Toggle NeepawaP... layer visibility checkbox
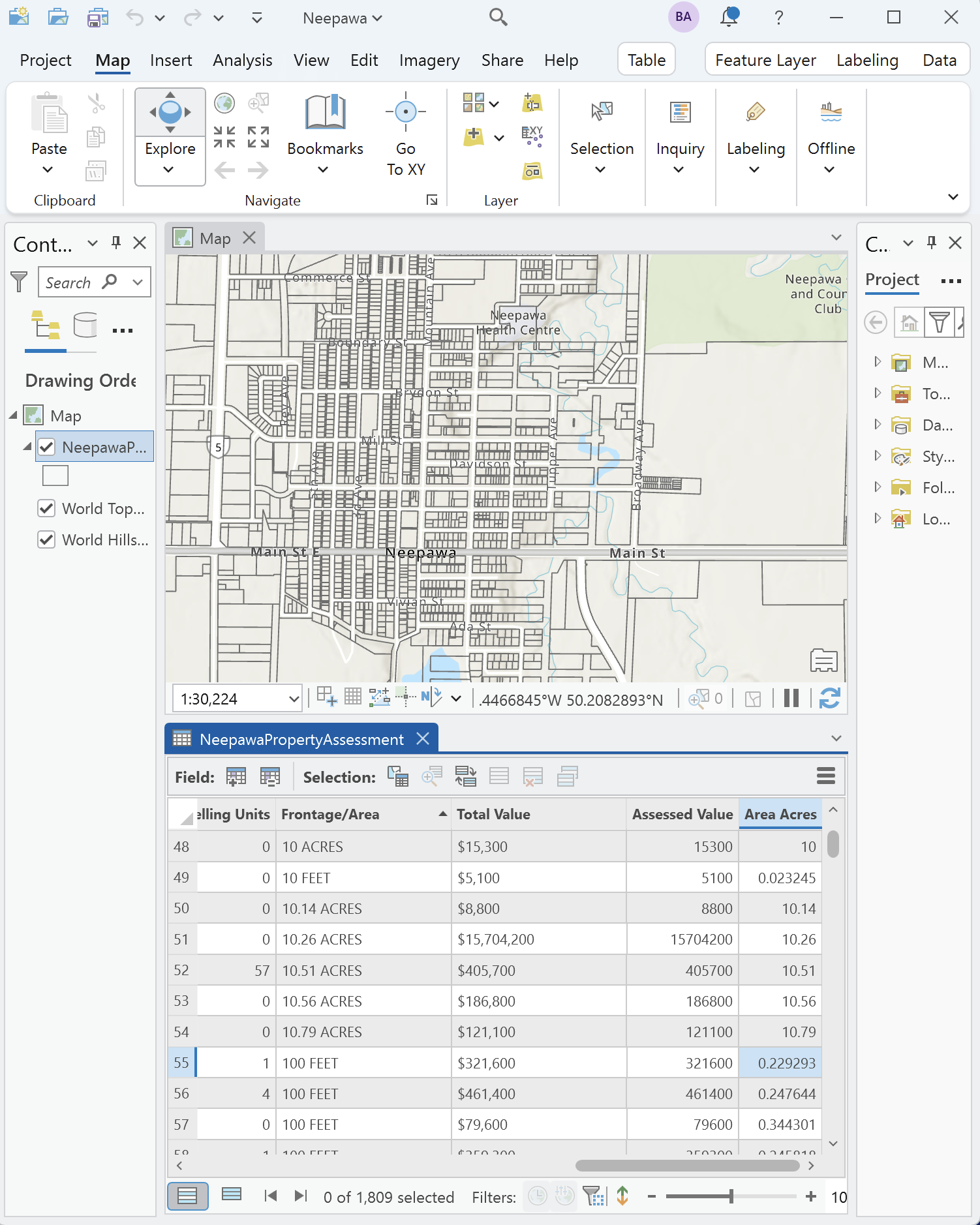 (46, 447)
